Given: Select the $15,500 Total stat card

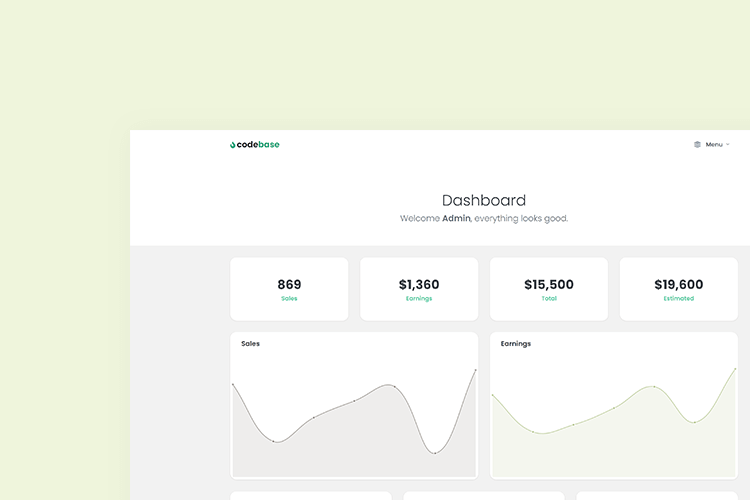Looking at the screenshot, I should 548,289.
